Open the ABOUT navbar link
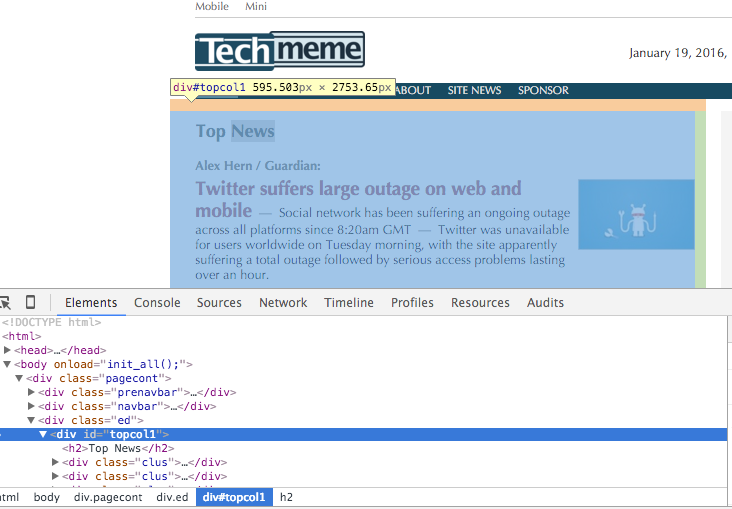Viewport: 732px width, 509px height. pyautogui.click(x=413, y=90)
